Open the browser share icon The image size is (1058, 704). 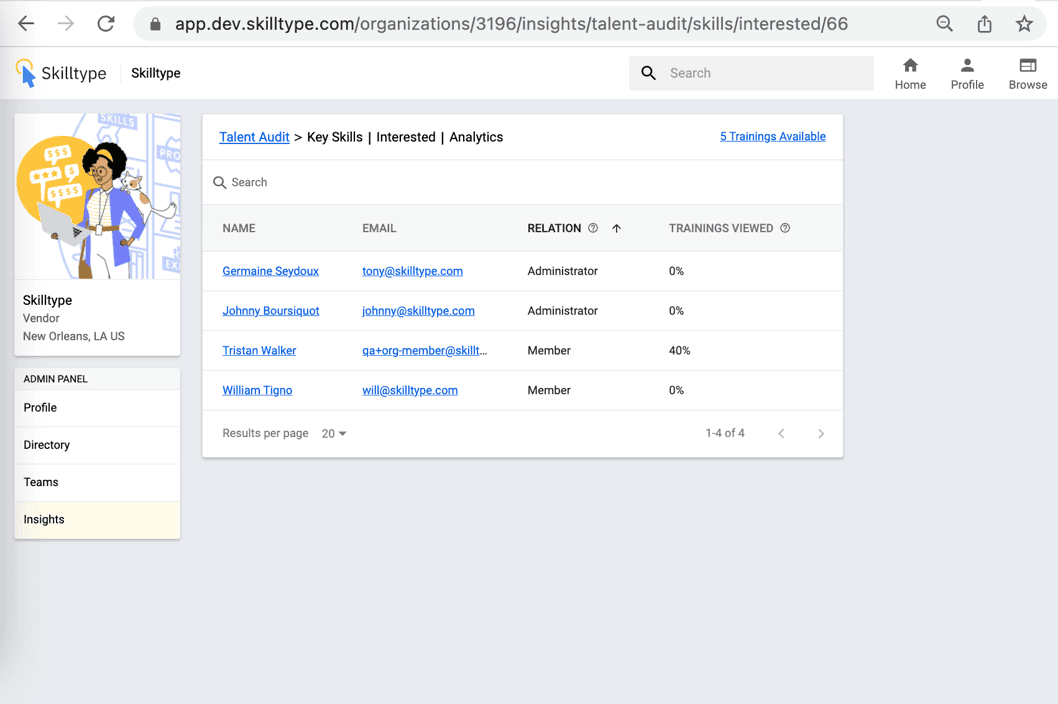pyautogui.click(x=984, y=24)
